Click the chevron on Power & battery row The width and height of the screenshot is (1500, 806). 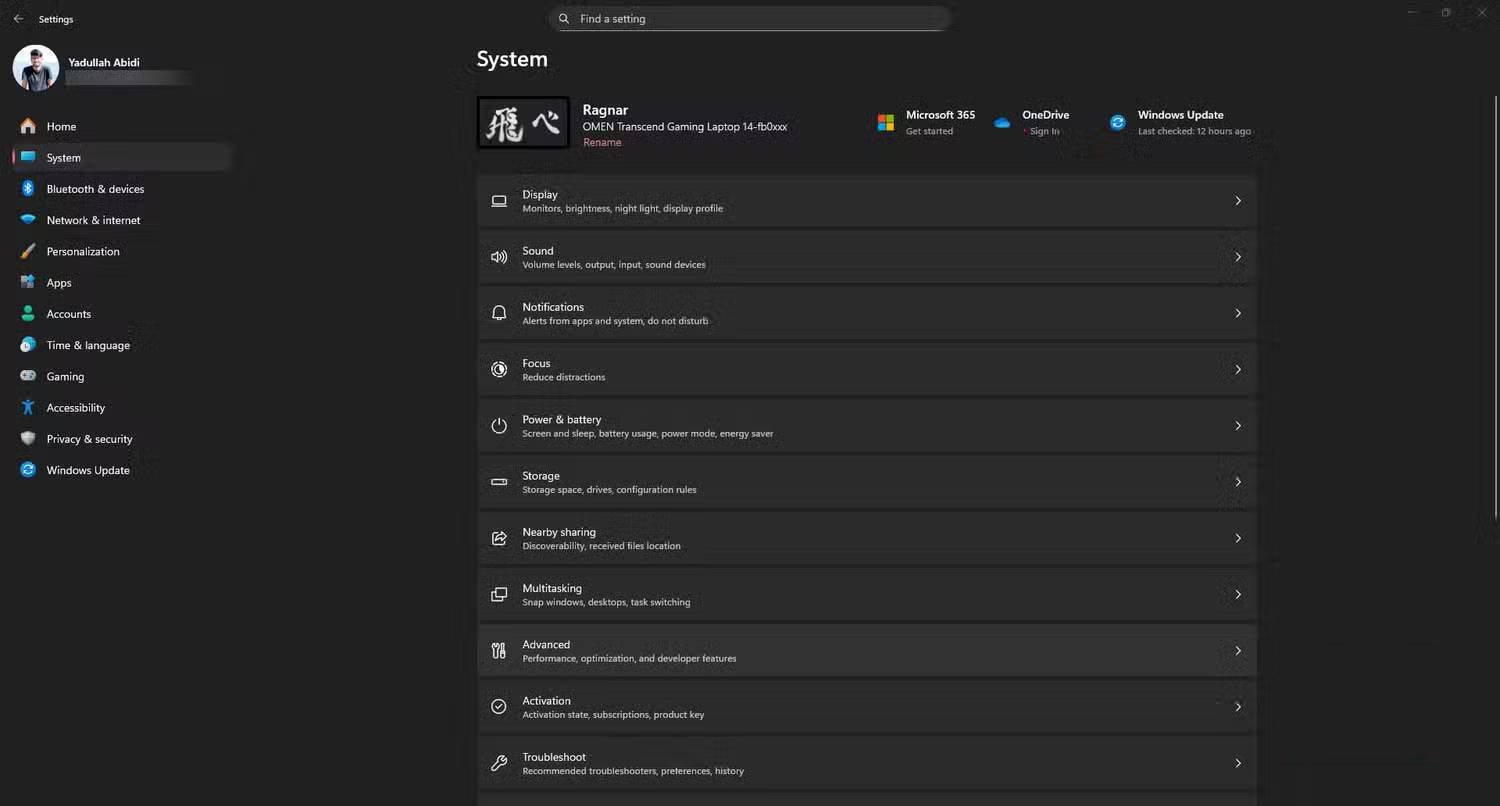tap(1238, 426)
